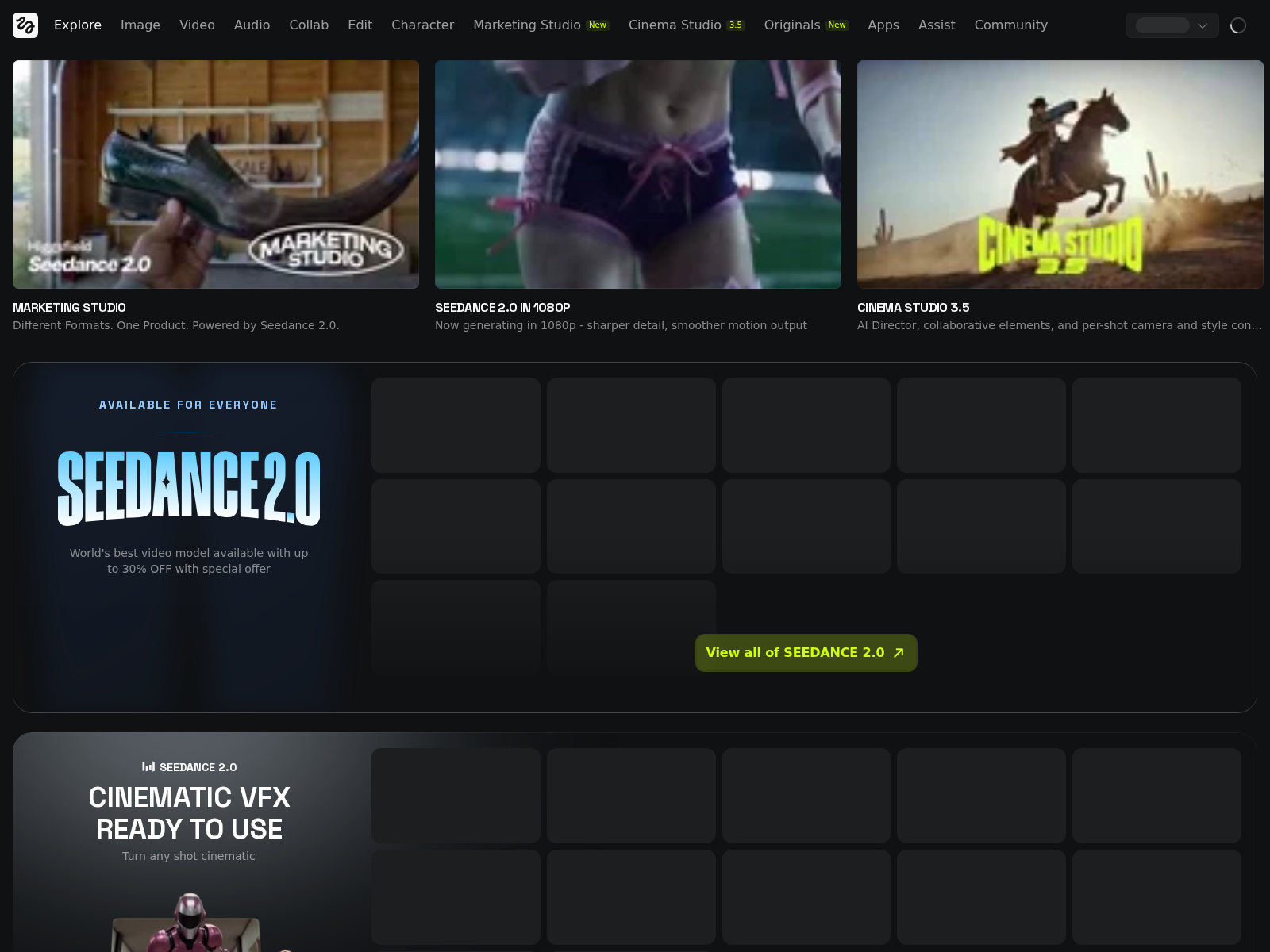Open the Audio section
1270x952 pixels.
click(252, 25)
